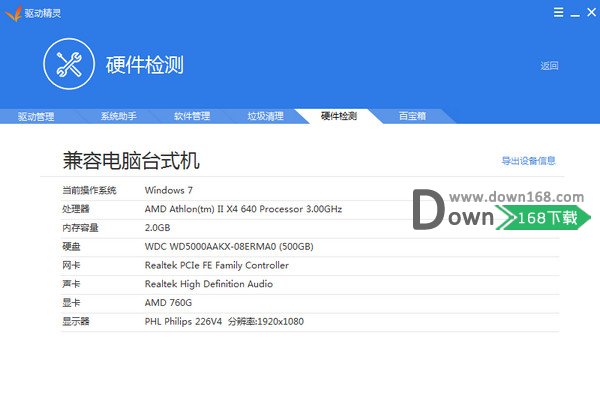600x420 pixels.
Task: Switch to the 系统助手 tab
Action: click(119, 116)
